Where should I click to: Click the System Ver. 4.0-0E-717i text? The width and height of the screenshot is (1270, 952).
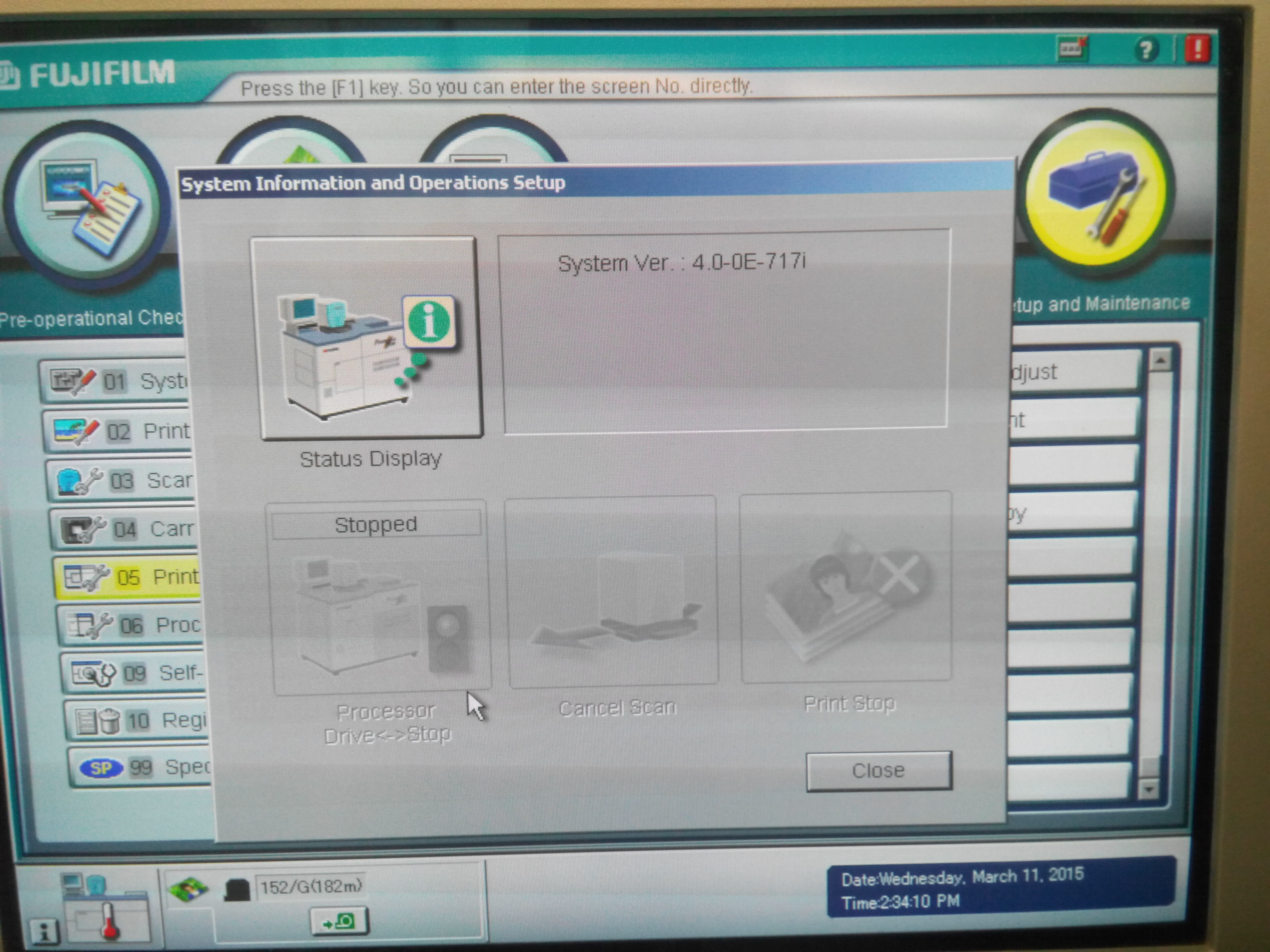[682, 262]
